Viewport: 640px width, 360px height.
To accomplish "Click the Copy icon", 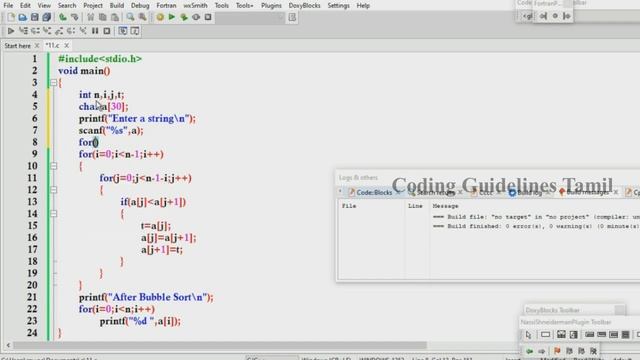I will click(x=102, y=17).
